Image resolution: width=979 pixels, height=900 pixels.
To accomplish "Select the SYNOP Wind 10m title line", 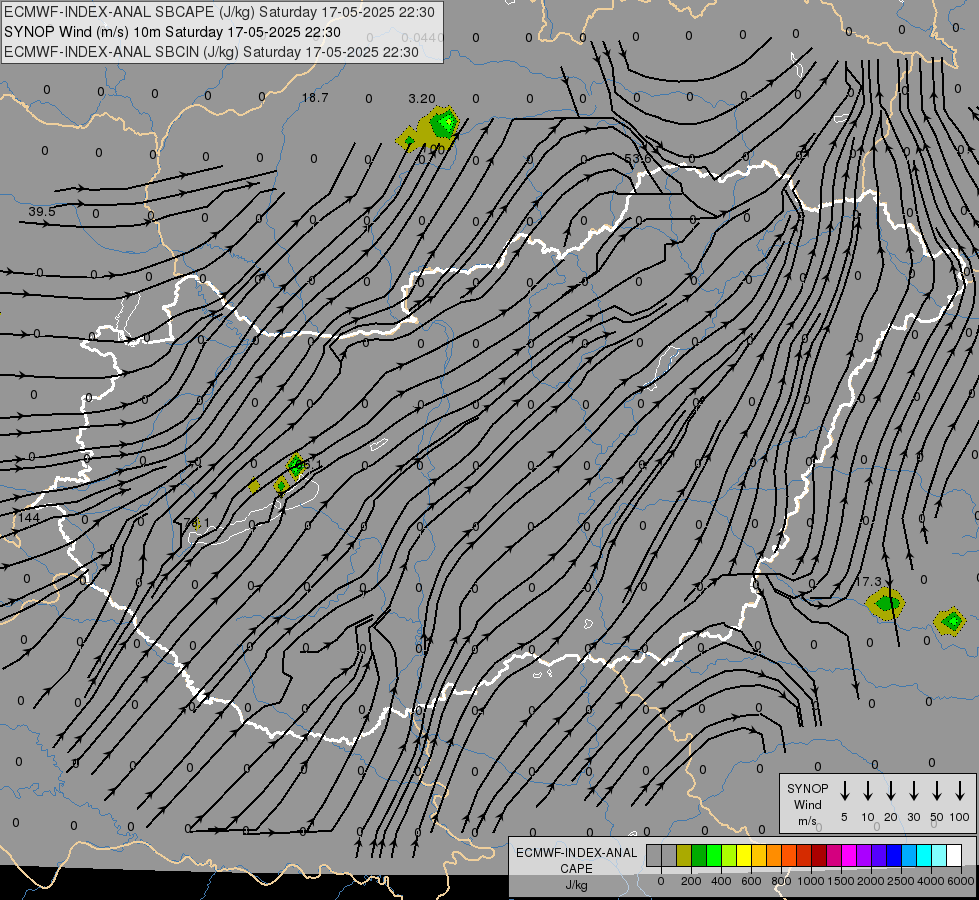I will pyautogui.click(x=172, y=32).
